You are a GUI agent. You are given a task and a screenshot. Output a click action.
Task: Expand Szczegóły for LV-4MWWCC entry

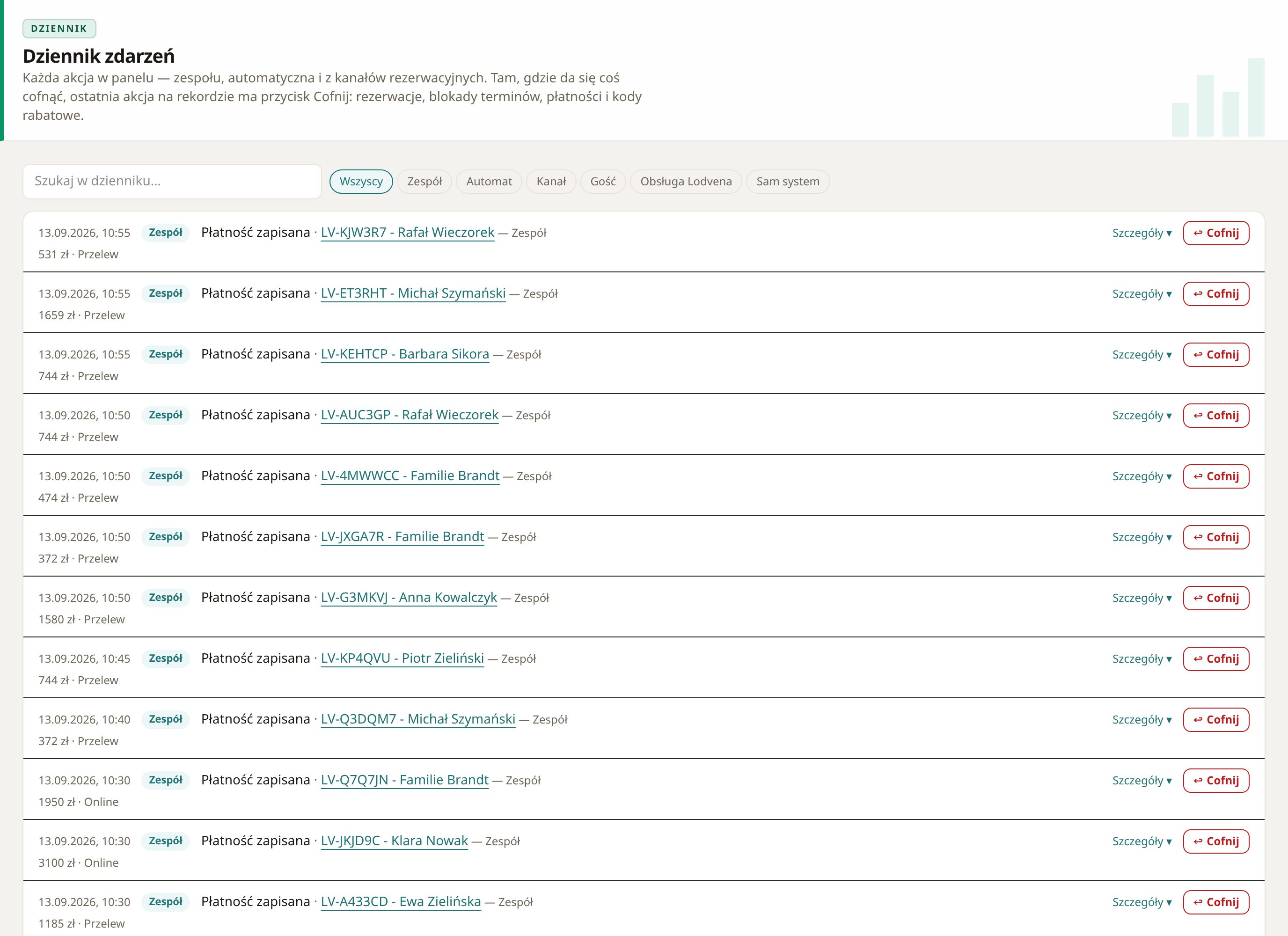[1142, 476]
